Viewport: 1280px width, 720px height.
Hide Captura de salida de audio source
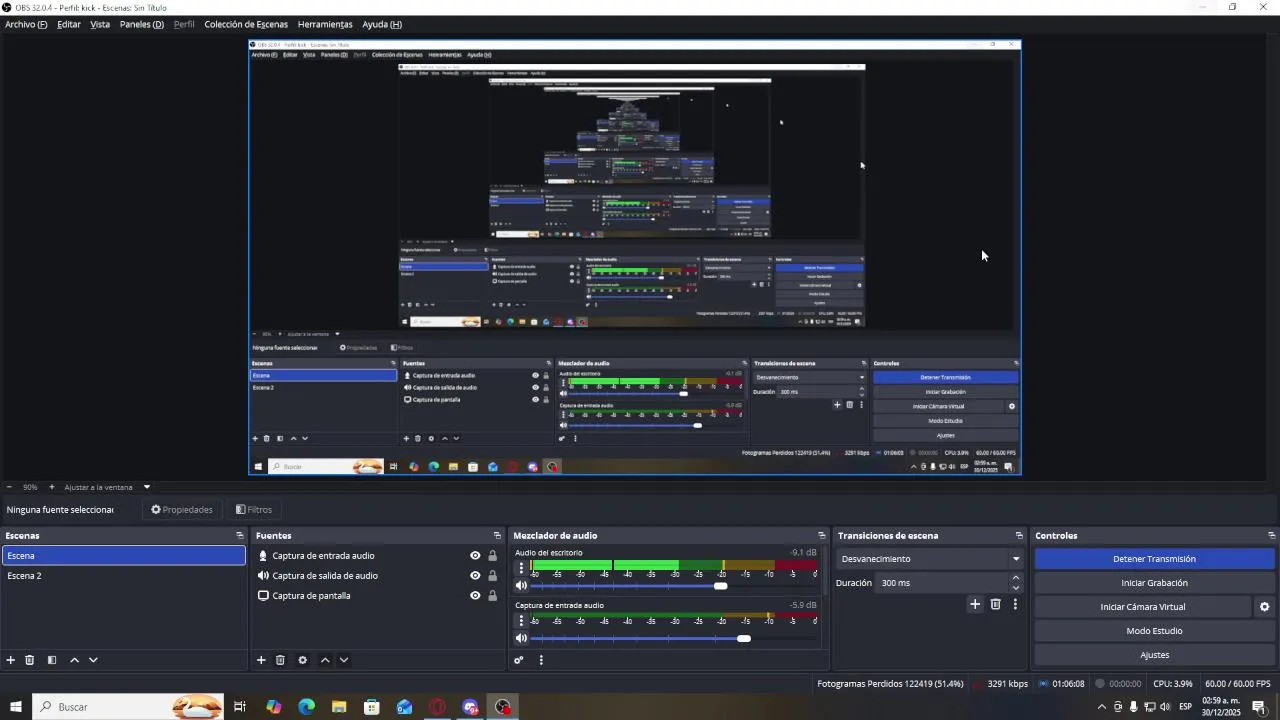click(x=475, y=576)
